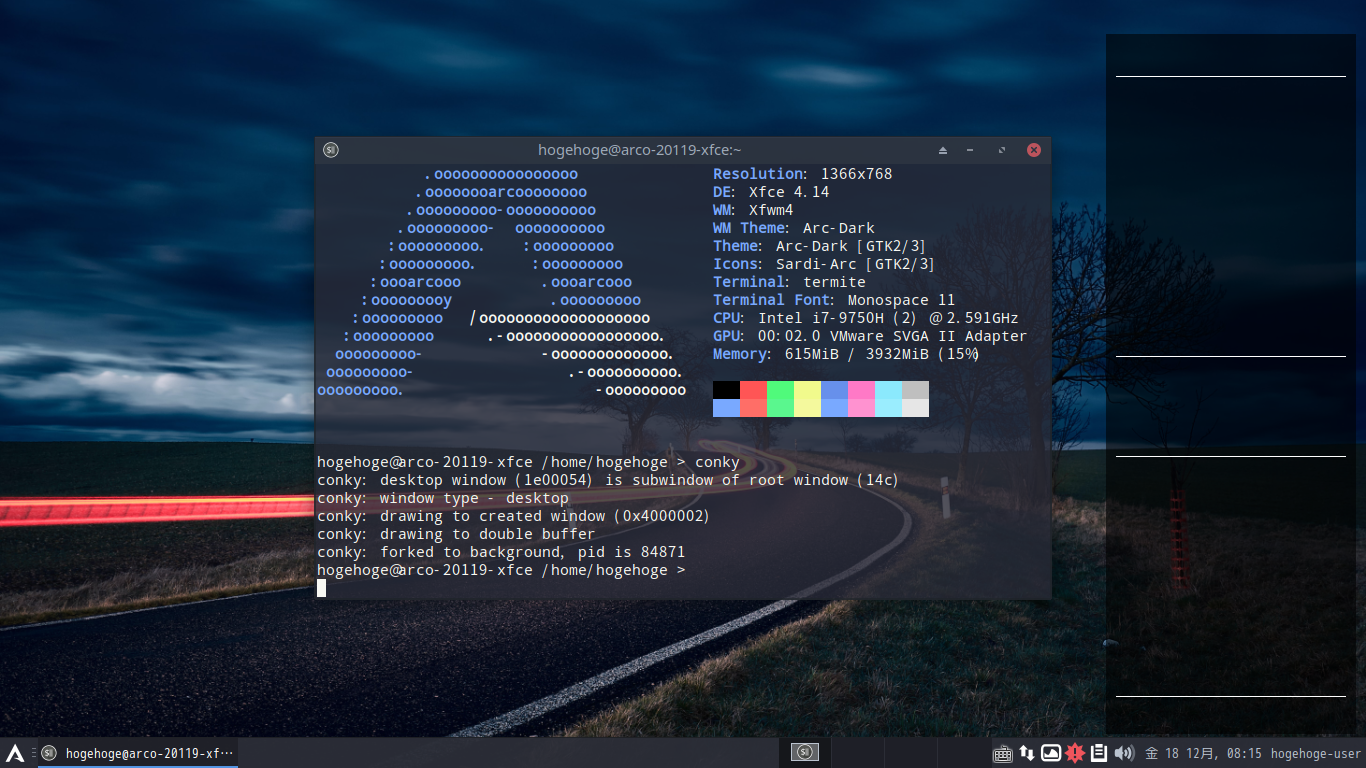Open the clipboard manager tray icon

tap(1099, 753)
